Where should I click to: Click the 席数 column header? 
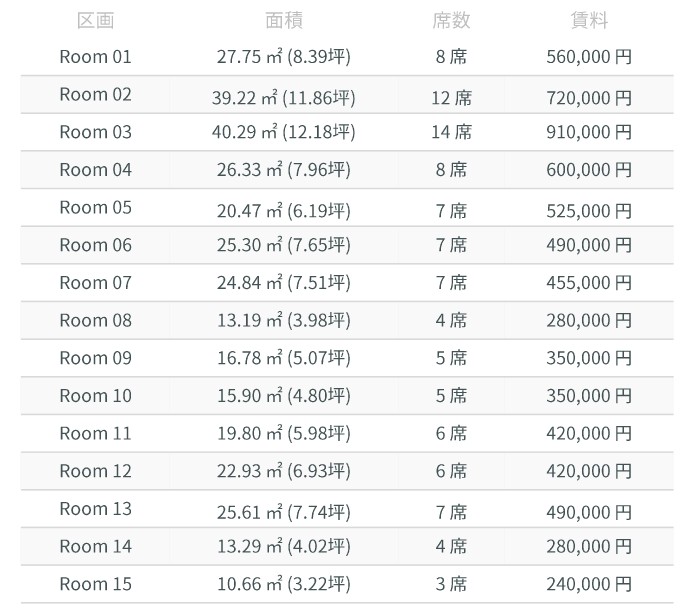pyautogui.click(x=451, y=20)
